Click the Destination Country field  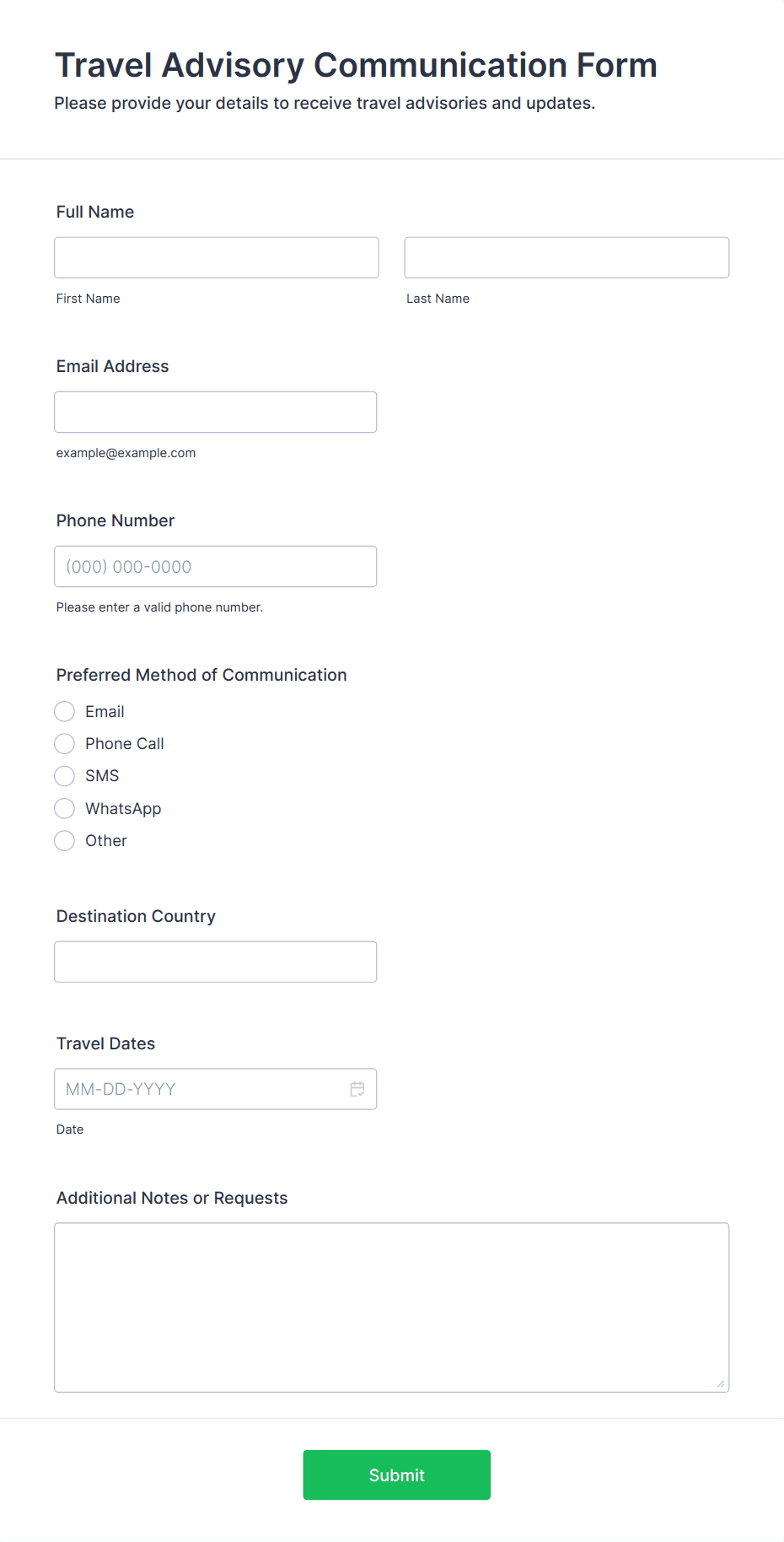point(215,962)
